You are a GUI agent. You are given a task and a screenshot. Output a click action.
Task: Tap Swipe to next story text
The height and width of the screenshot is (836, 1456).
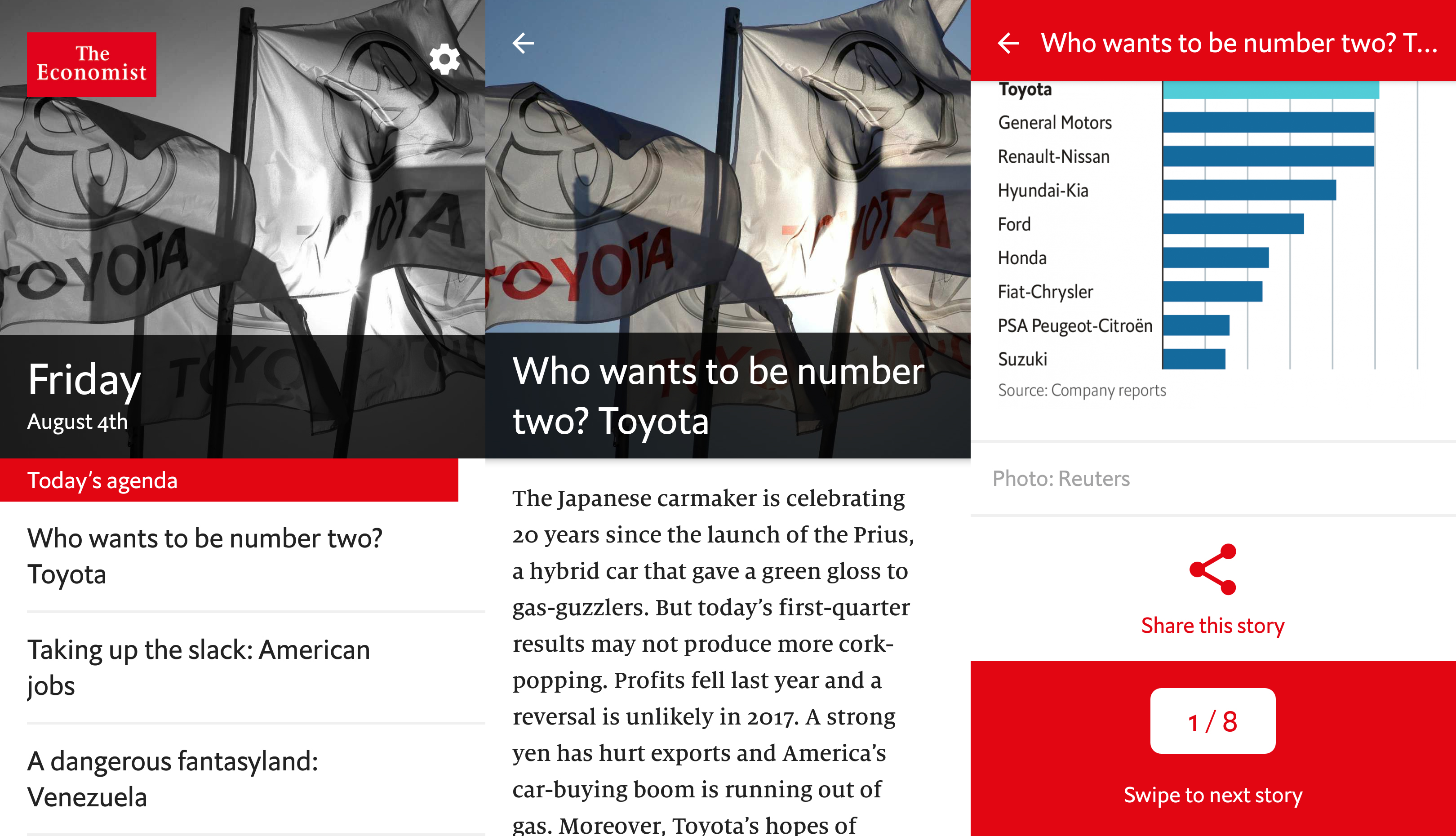point(1213,795)
